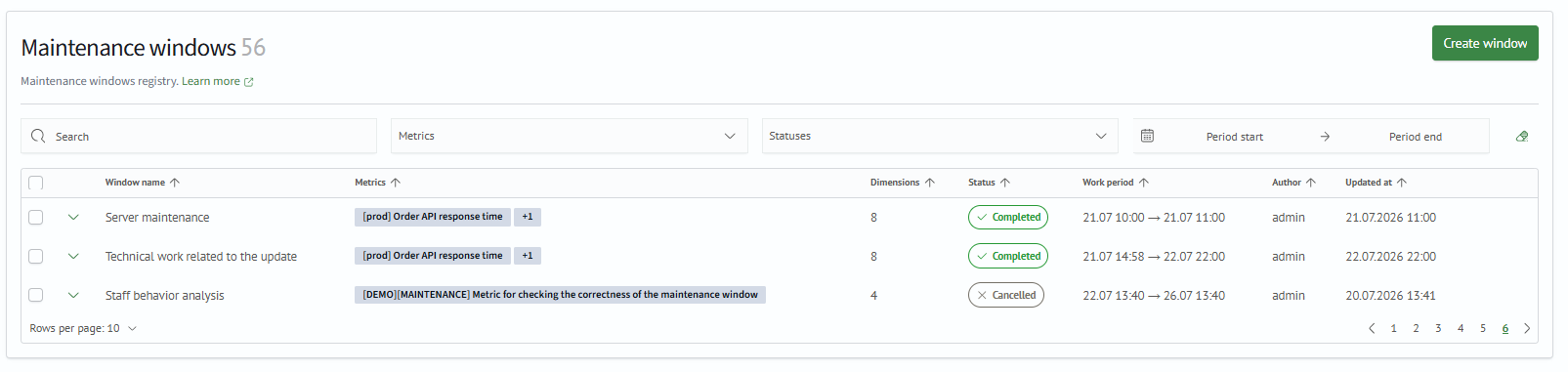This screenshot has width=1568, height=372.
Task: Expand the Staff behavior analysis row
Action: [x=73, y=295]
